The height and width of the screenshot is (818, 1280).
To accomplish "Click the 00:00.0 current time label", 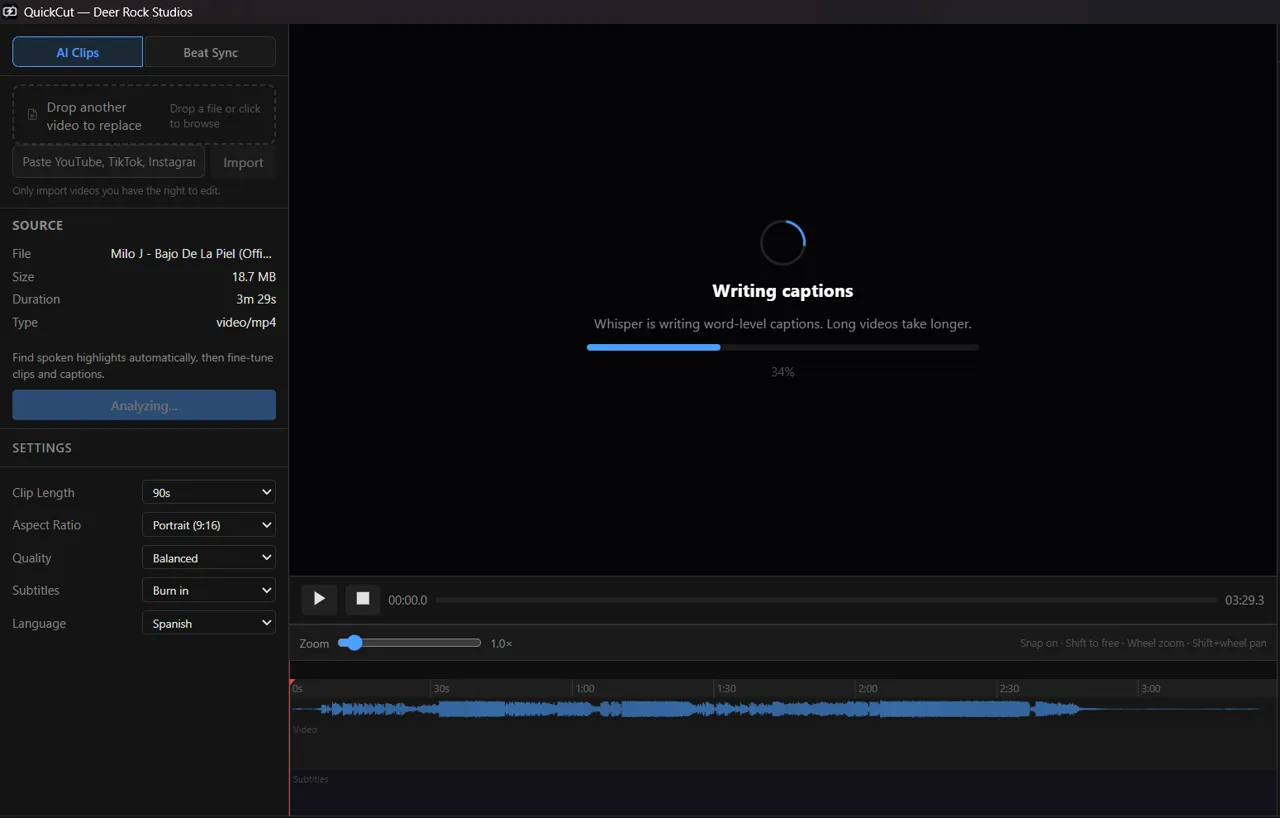I will 407,600.
